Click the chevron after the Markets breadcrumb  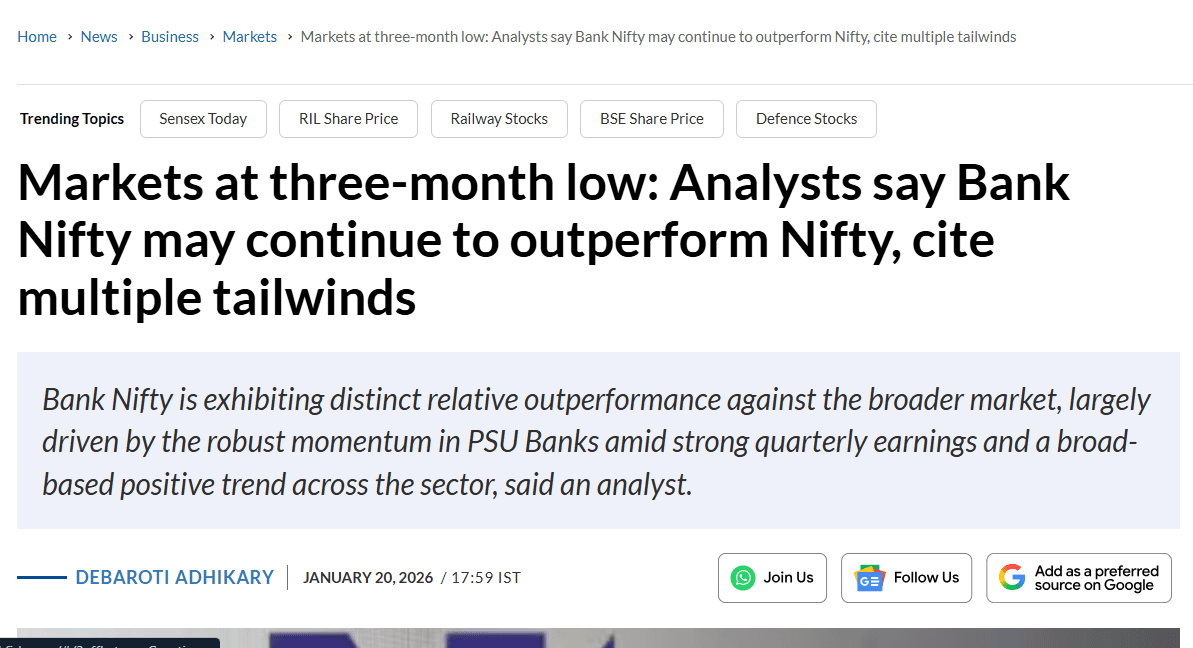pos(288,36)
